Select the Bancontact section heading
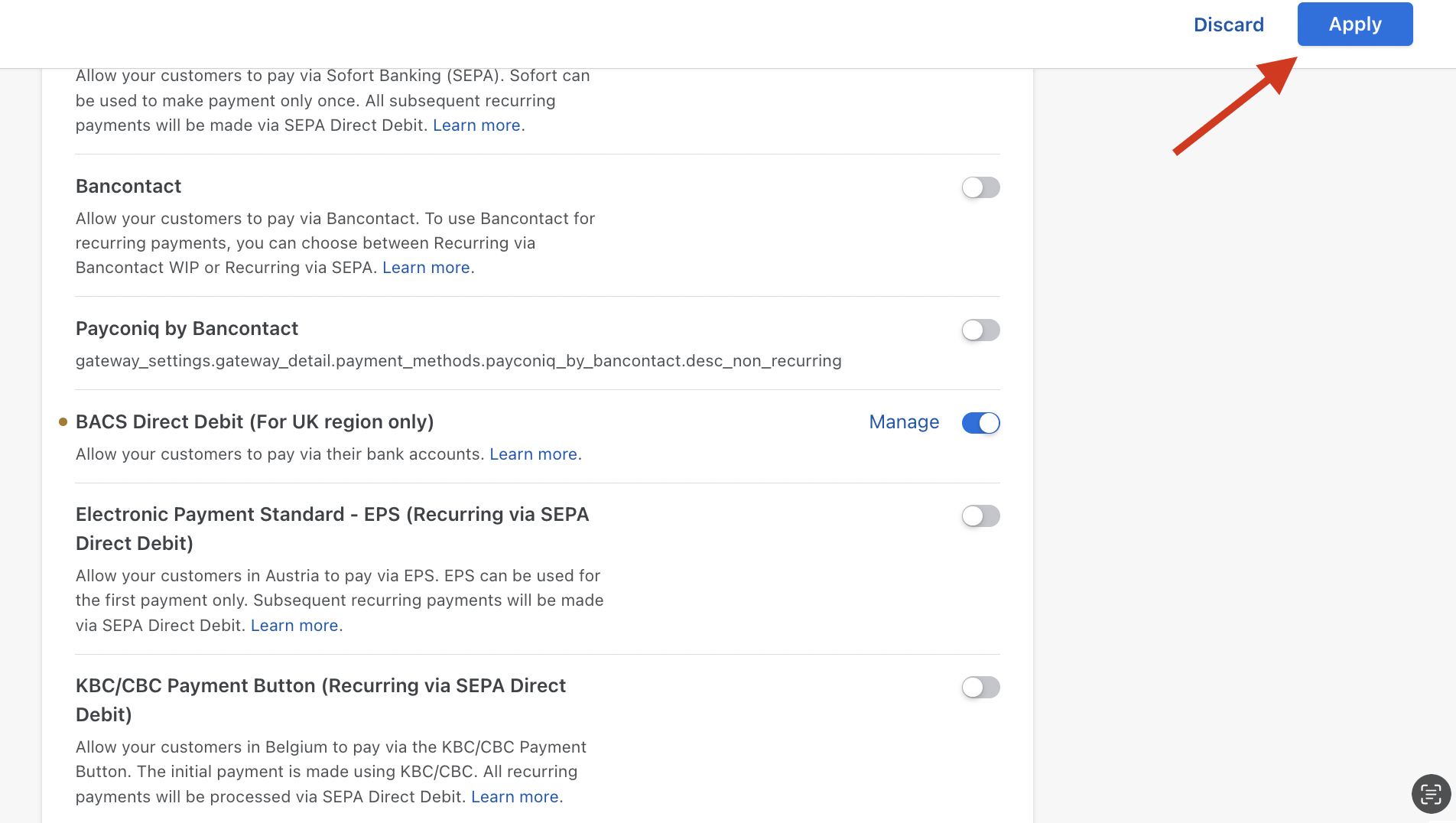This screenshot has width=1456, height=823. pyautogui.click(x=128, y=187)
